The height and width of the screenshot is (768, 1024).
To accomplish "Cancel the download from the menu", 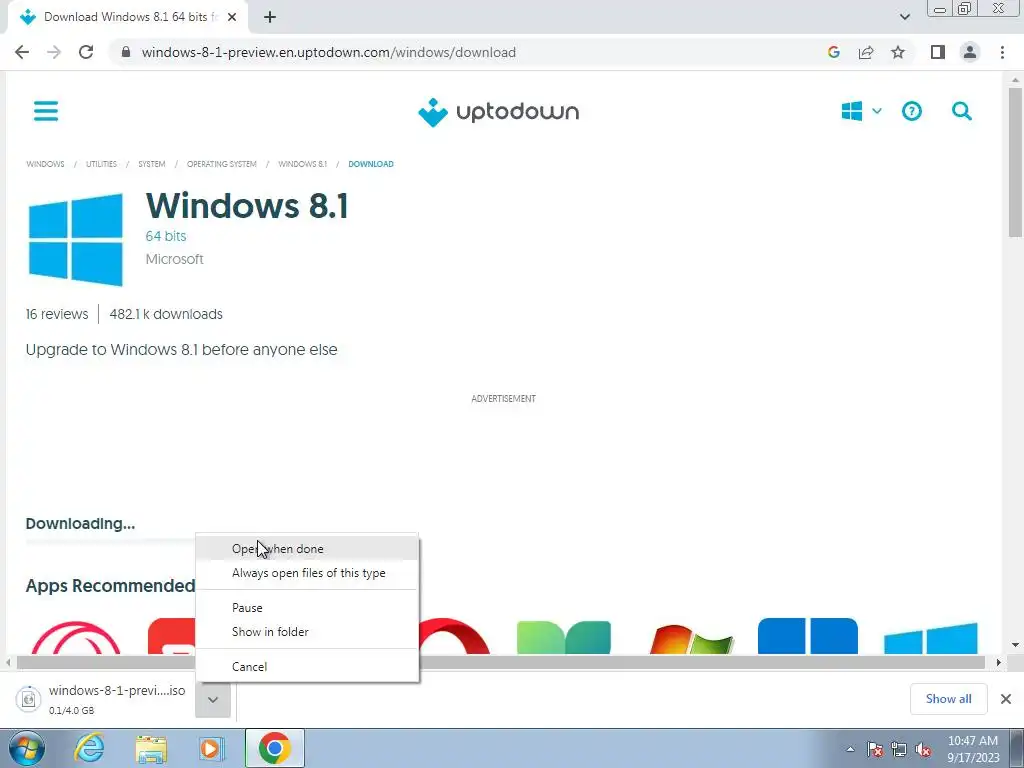I will 307,667.
